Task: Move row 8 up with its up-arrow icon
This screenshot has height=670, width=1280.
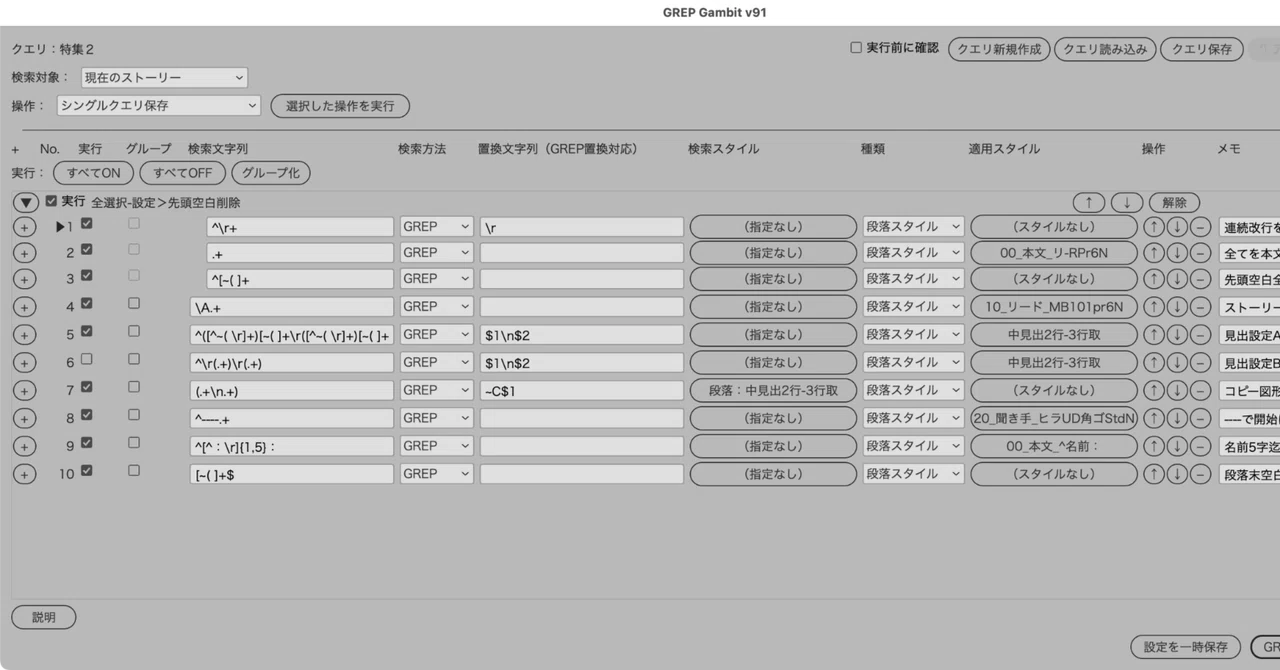Action: click(x=1155, y=419)
